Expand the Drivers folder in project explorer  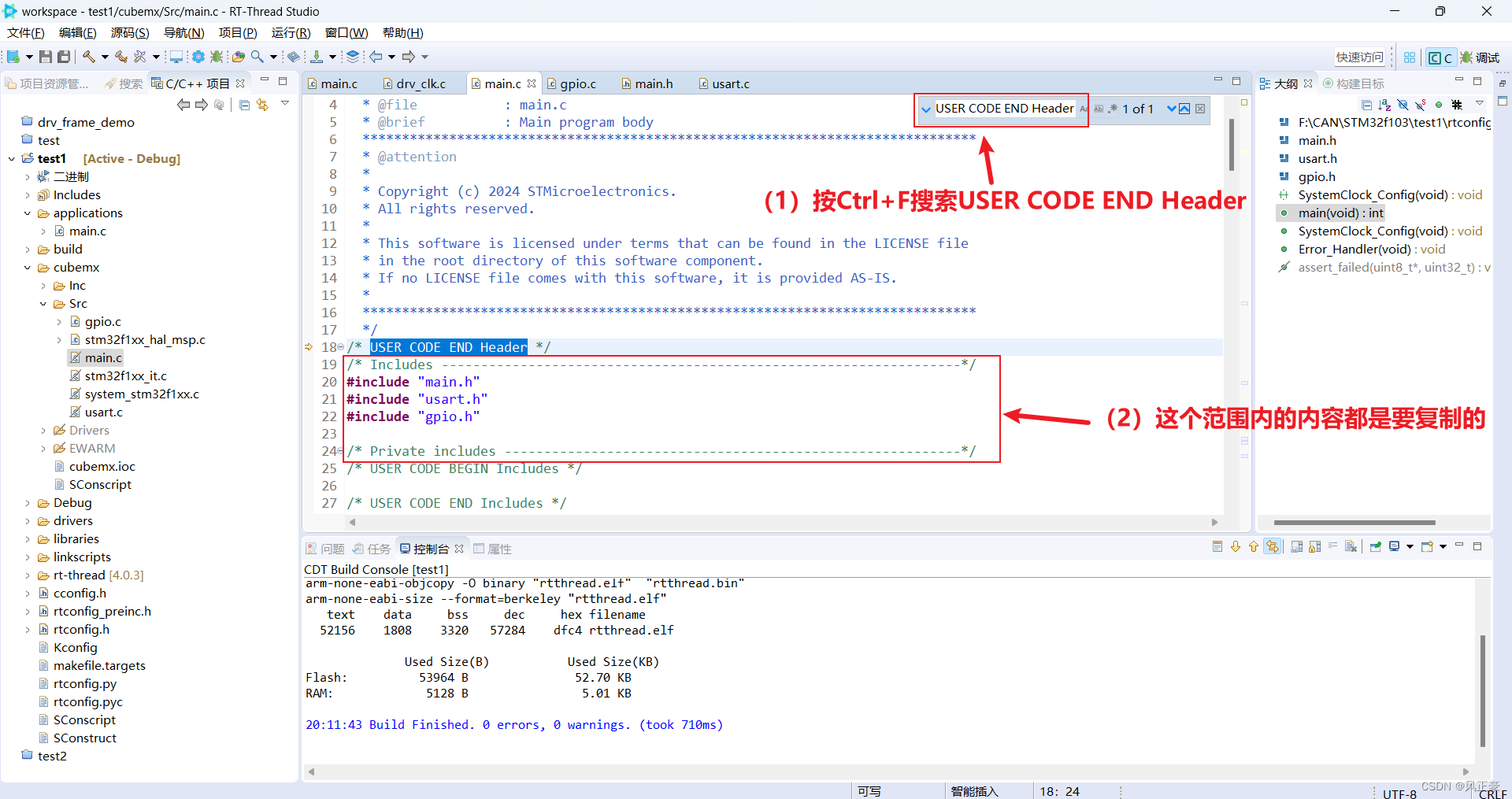point(44,430)
